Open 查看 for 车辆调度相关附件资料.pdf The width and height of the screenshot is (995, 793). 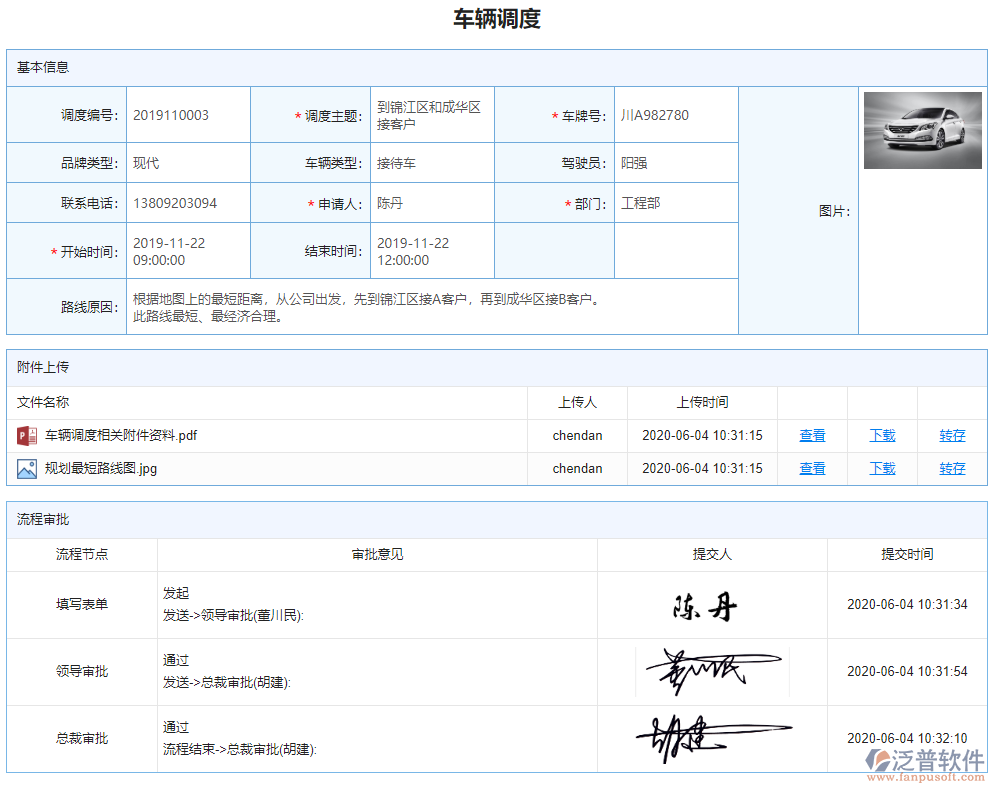(811, 435)
